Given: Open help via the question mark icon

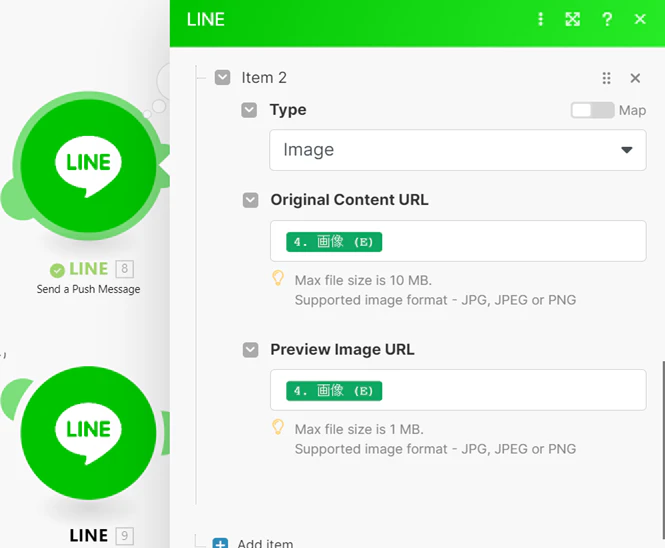Looking at the screenshot, I should coord(607,19).
